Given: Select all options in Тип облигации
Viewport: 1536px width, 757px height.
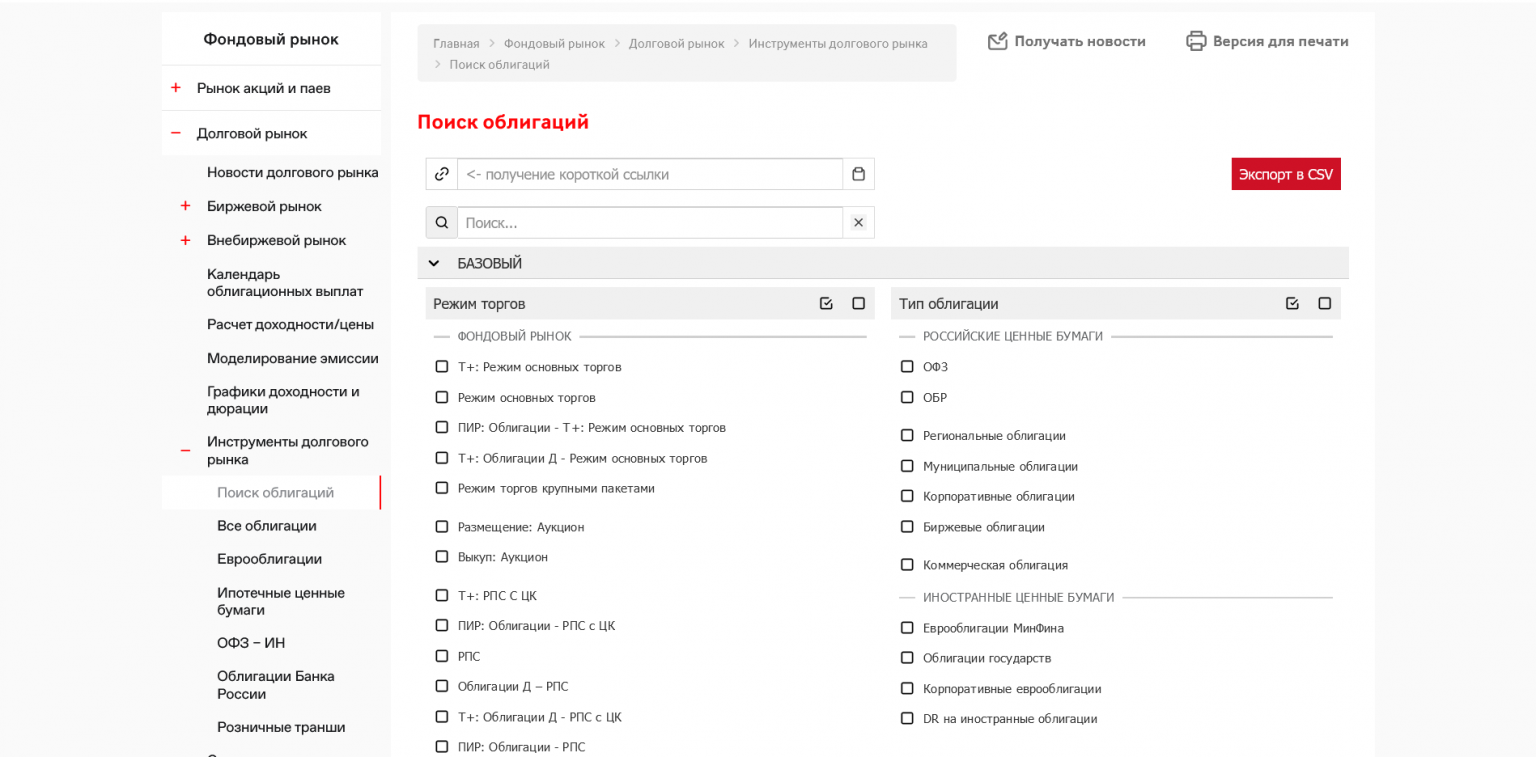Looking at the screenshot, I should 1292,303.
